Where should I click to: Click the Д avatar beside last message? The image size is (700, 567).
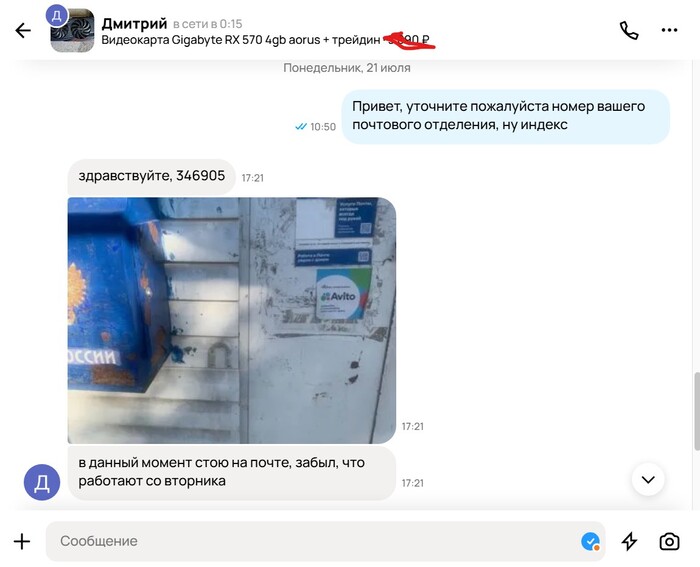point(42,482)
